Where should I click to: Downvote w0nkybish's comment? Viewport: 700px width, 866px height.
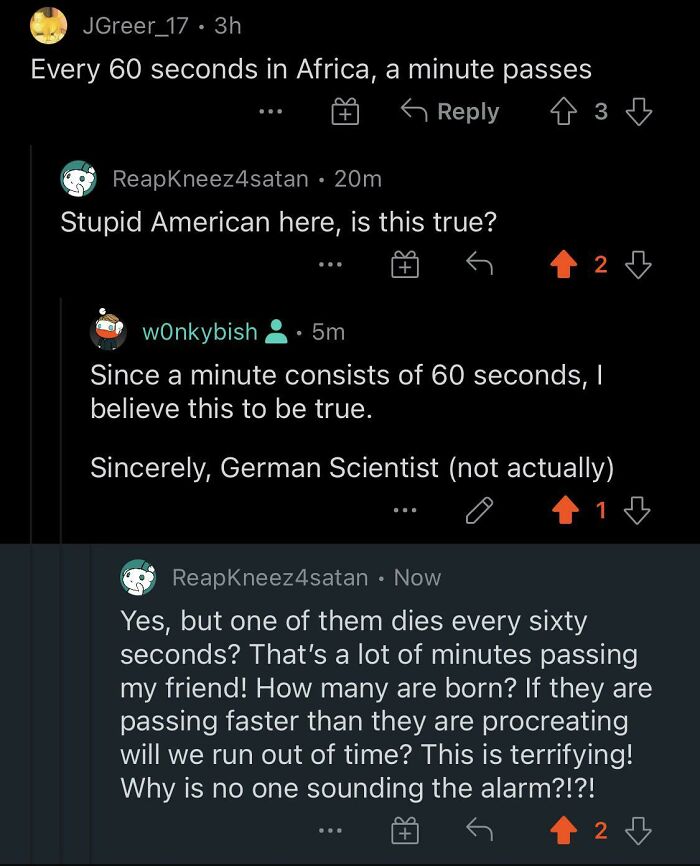pos(636,510)
